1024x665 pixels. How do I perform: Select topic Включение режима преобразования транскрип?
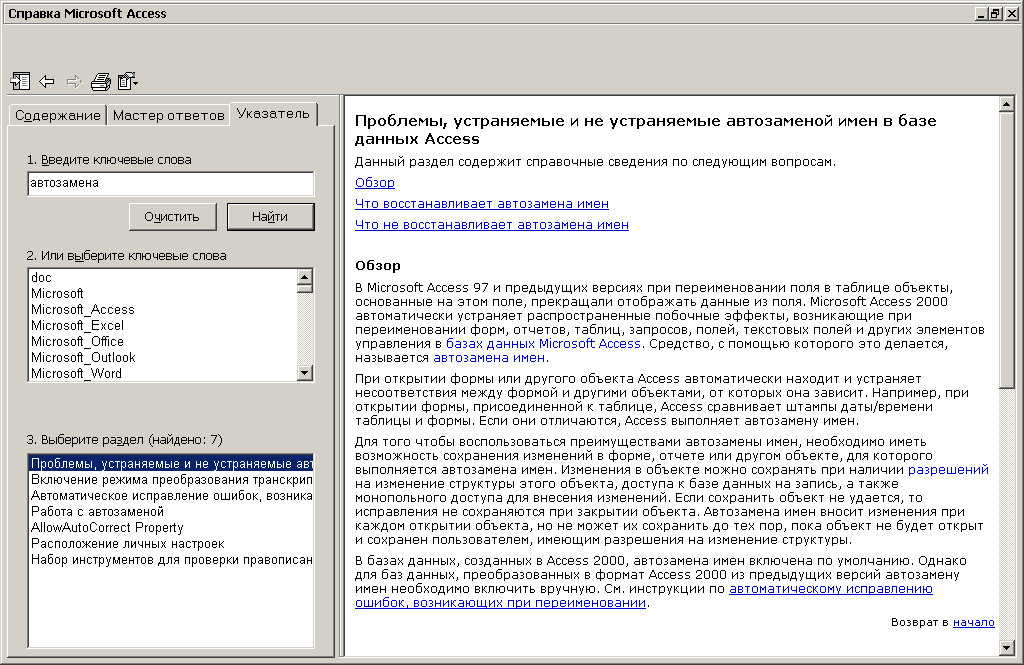click(171, 479)
